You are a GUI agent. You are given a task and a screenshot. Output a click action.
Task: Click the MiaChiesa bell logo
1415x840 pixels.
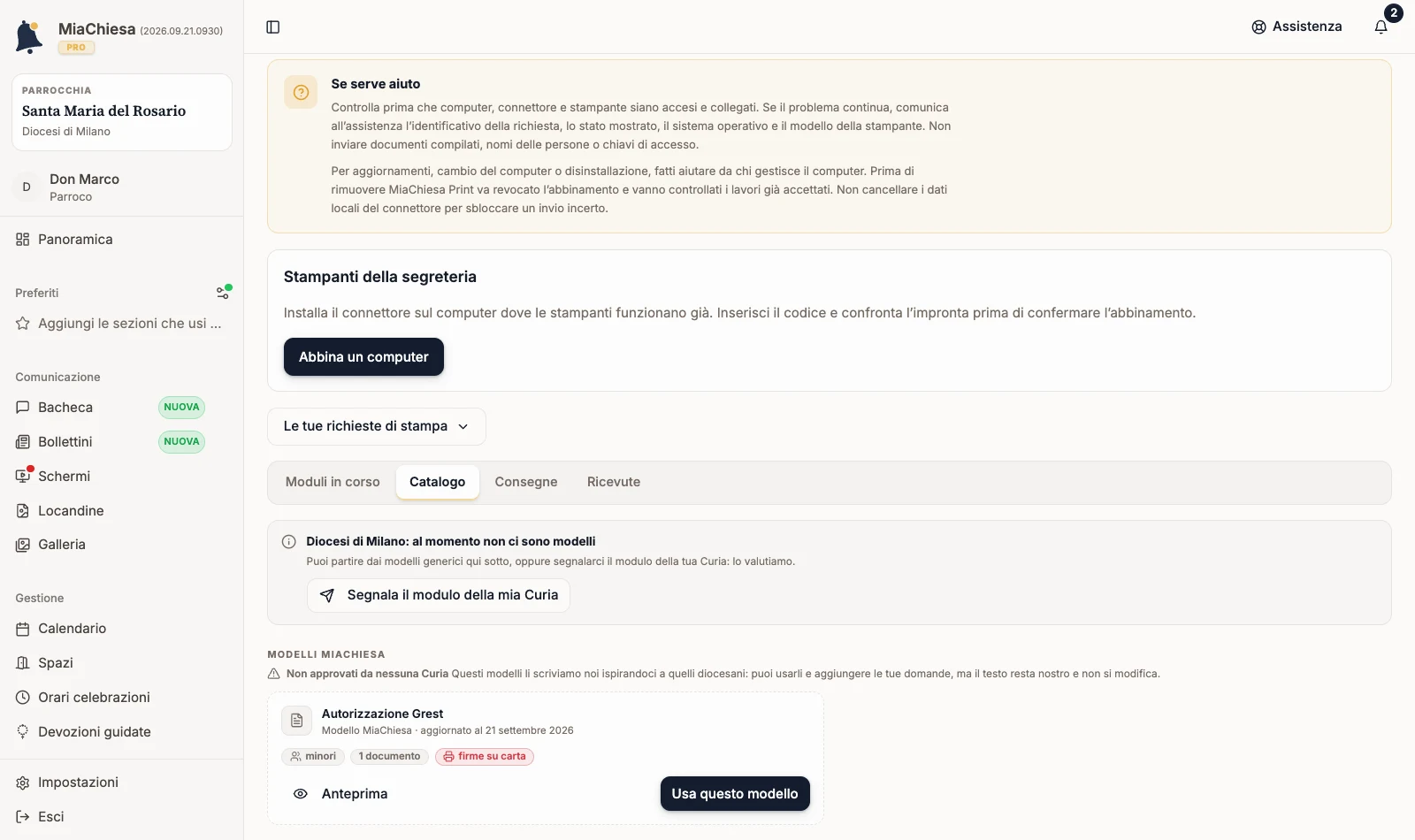29,37
